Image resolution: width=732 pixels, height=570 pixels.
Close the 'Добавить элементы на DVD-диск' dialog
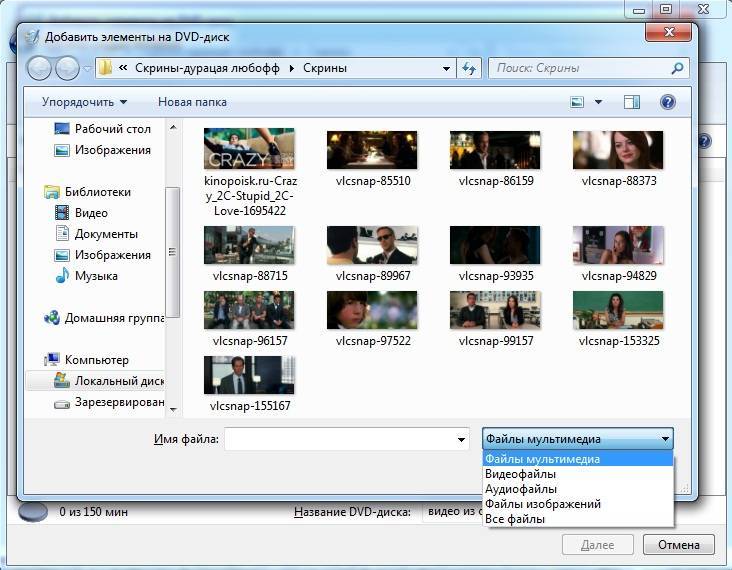(x=668, y=32)
